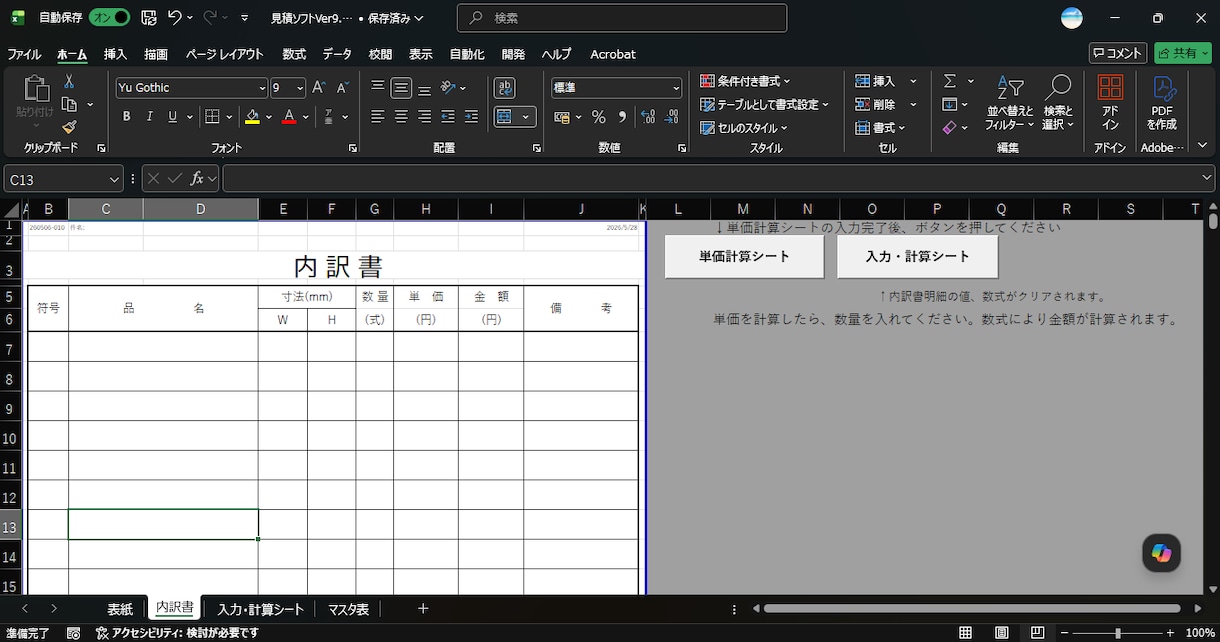
Task: Align cell text left
Action: (x=378, y=117)
